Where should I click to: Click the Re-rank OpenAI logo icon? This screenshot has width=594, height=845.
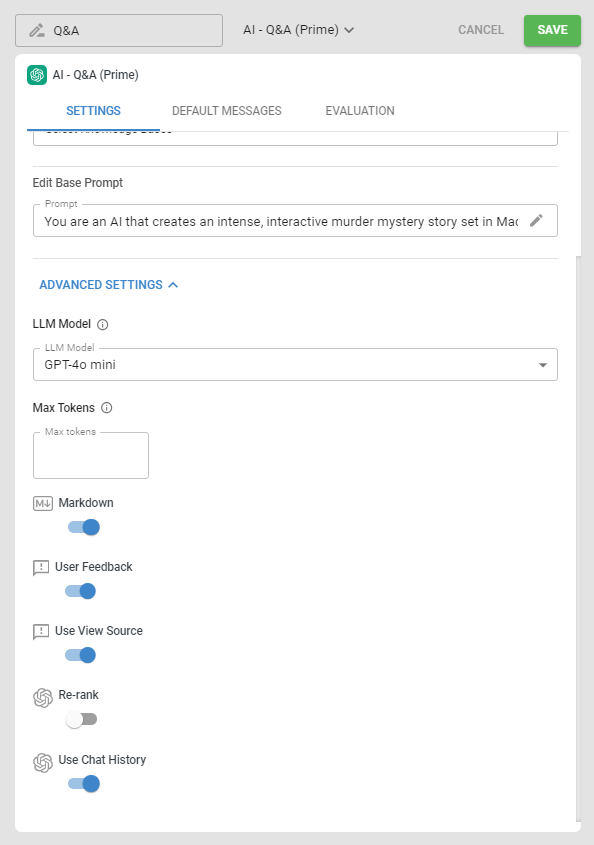tap(43, 697)
